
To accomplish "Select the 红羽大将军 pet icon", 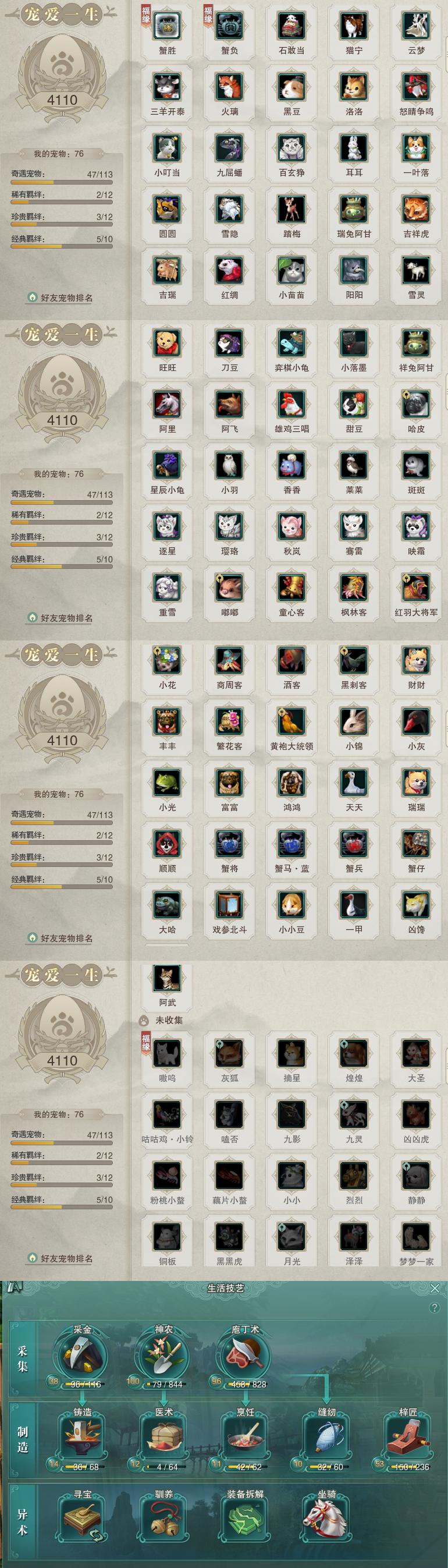I will point(417,587).
